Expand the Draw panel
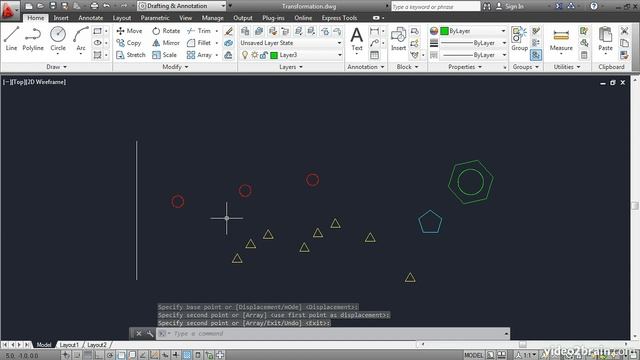Image resolution: width=640 pixels, height=360 pixels. click(56, 67)
